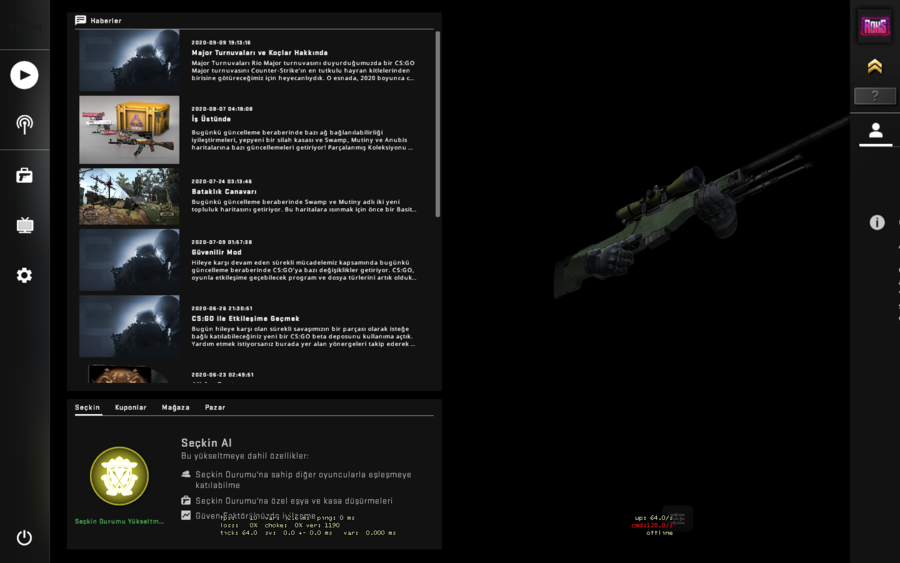The width and height of the screenshot is (900, 563).
Task: Open the broadcast antenna icon
Action: tap(24, 125)
